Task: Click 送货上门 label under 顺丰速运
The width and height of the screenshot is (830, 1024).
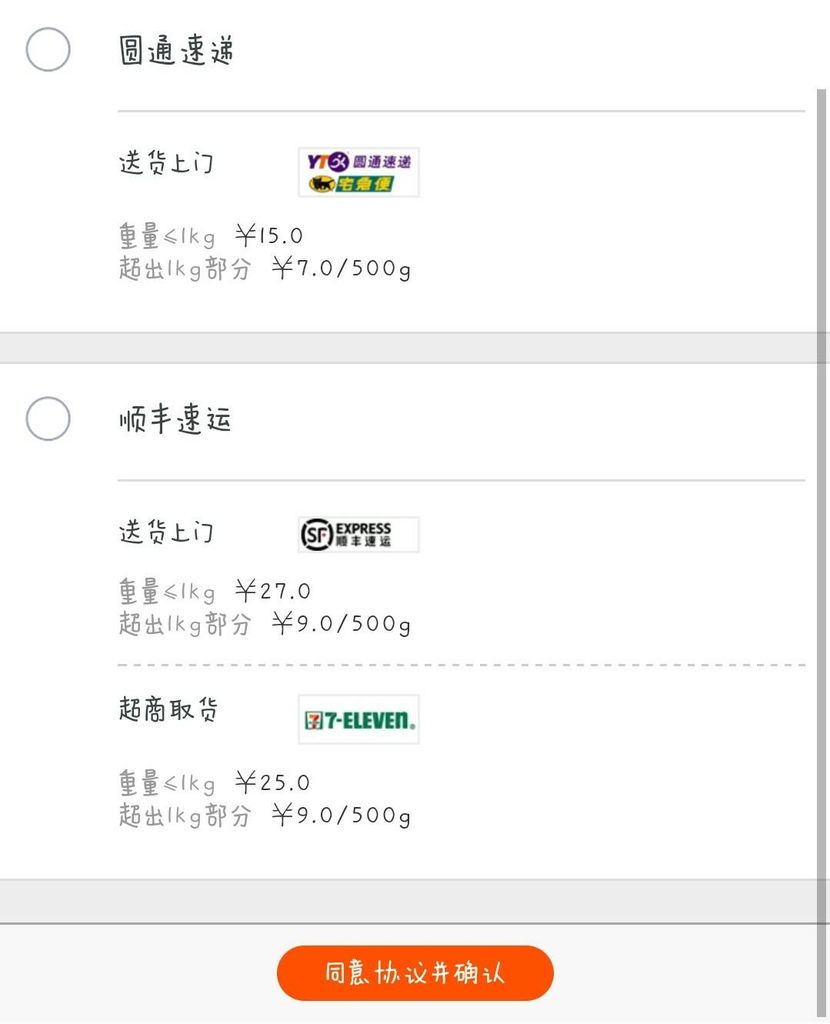Action: click(166, 532)
